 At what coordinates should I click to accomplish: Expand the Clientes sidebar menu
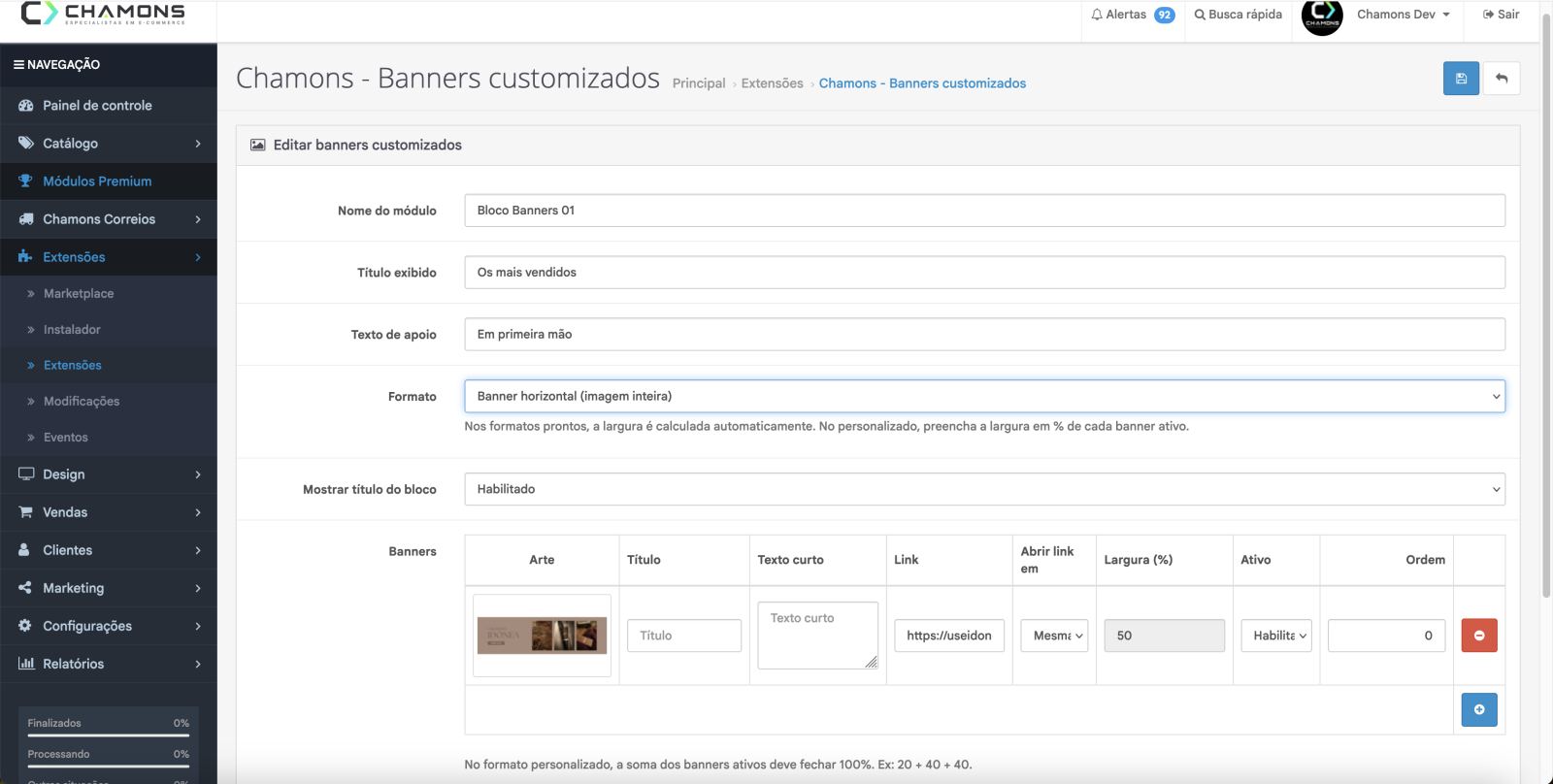pos(109,550)
